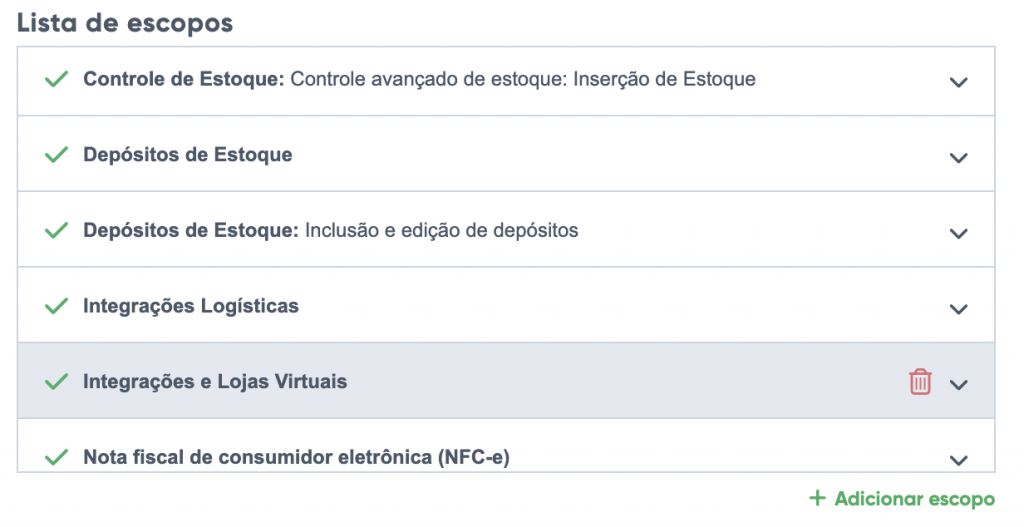Expand Inclusão e edição de depósitos chevron
The height and width of the screenshot is (527, 1024).
(x=958, y=233)
